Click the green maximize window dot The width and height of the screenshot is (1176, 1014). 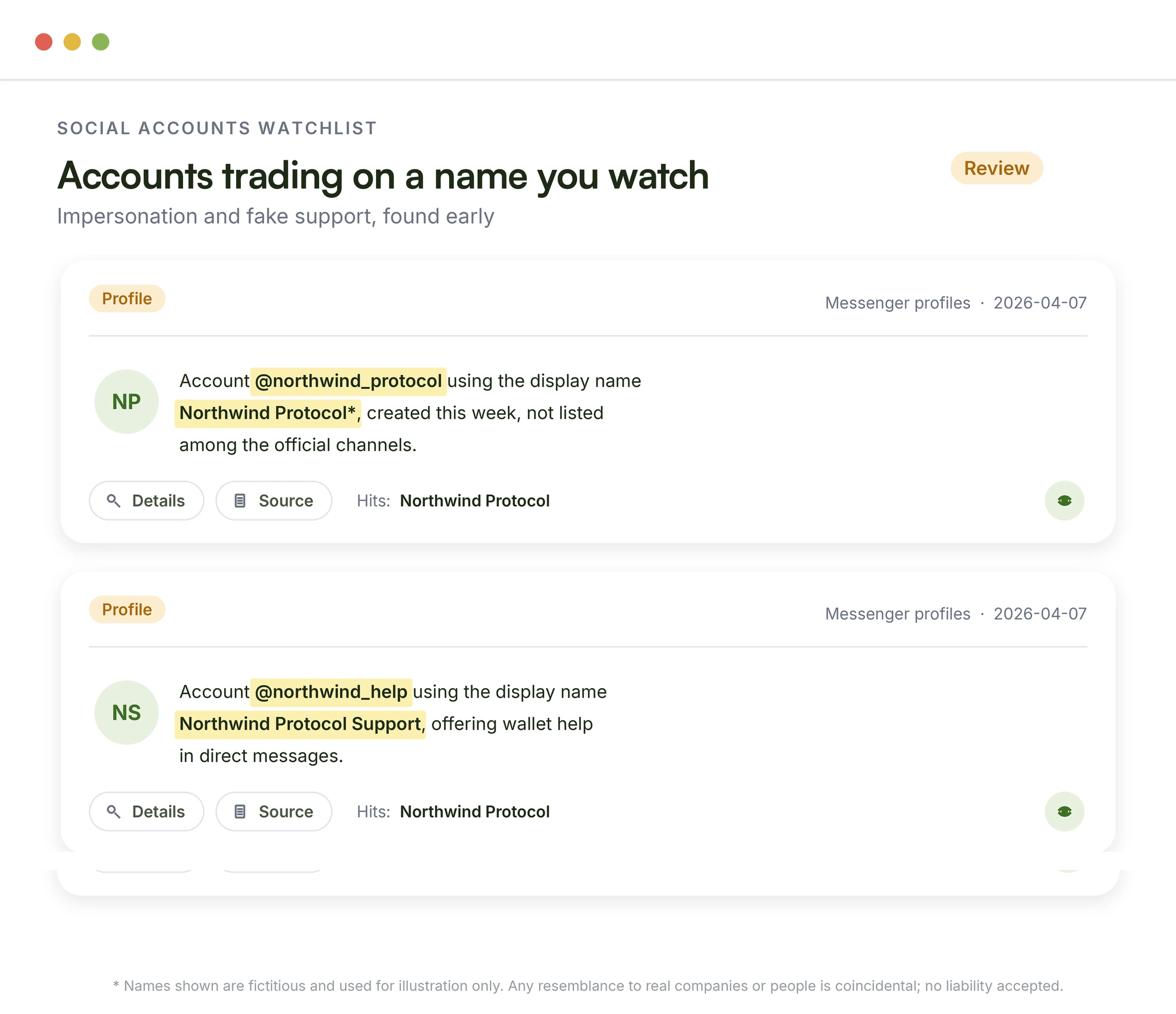100,42
